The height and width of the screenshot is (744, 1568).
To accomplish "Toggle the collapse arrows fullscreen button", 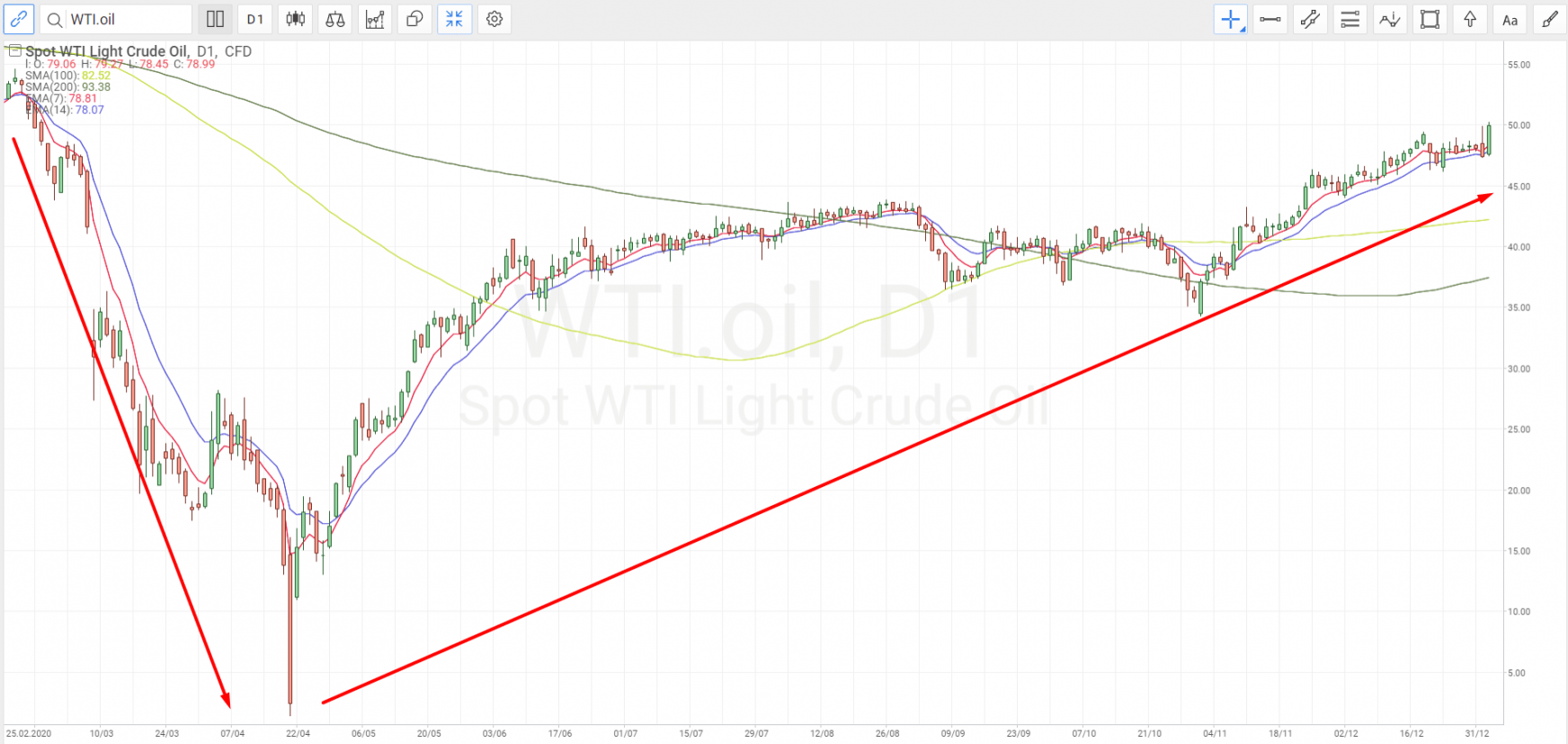I will tap(454, 19).
